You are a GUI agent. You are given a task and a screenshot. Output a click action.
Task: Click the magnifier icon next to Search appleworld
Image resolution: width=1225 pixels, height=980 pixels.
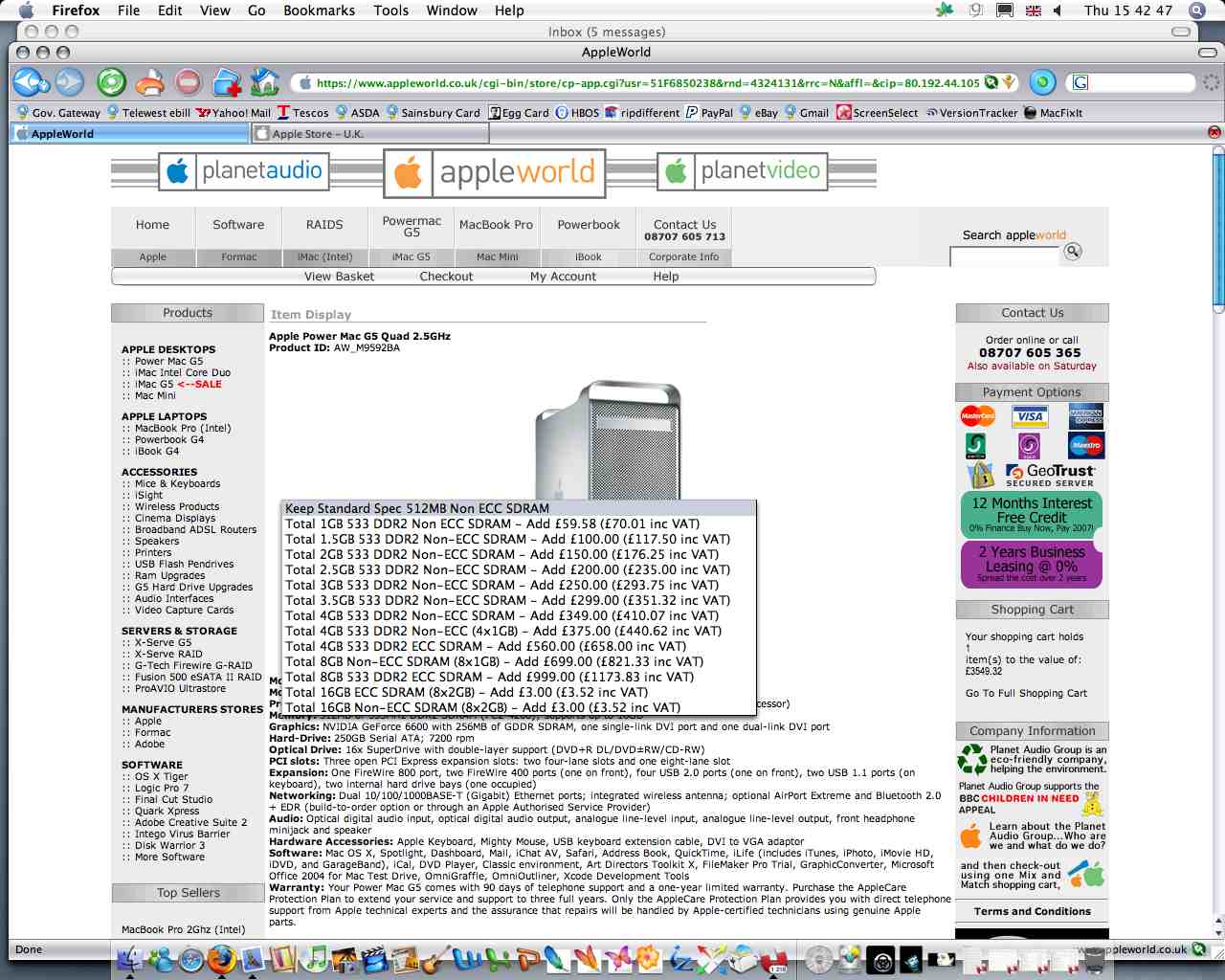pyautogui.click(x=1073, y=252)
